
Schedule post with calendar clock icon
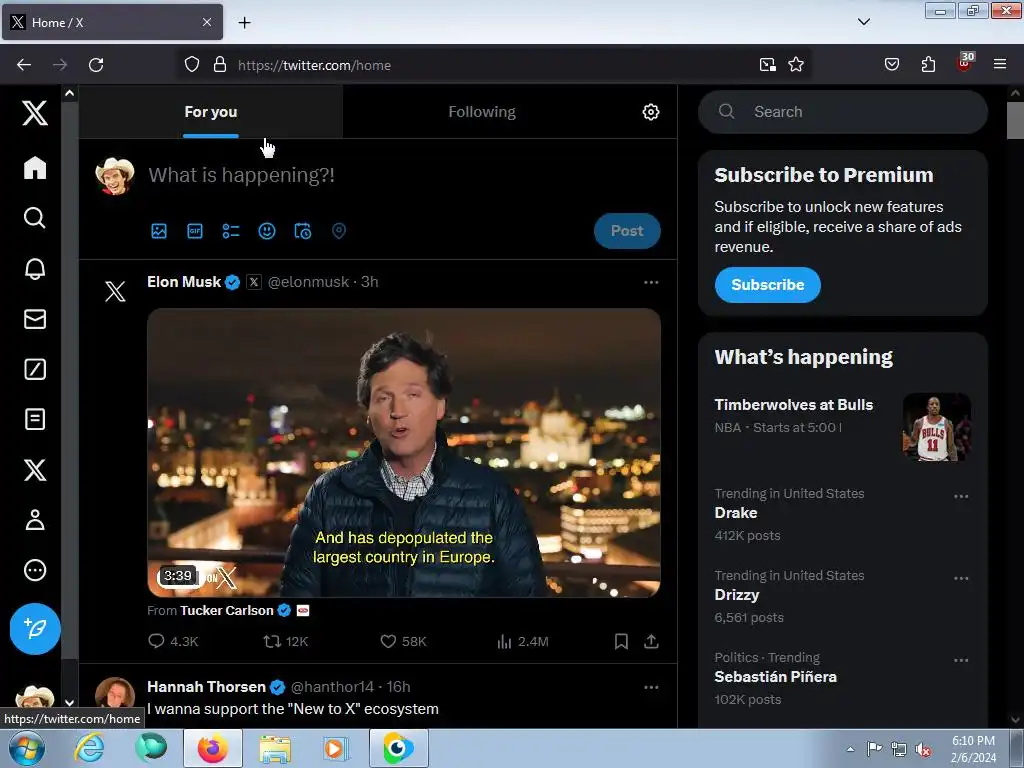[x=302, y=231]
